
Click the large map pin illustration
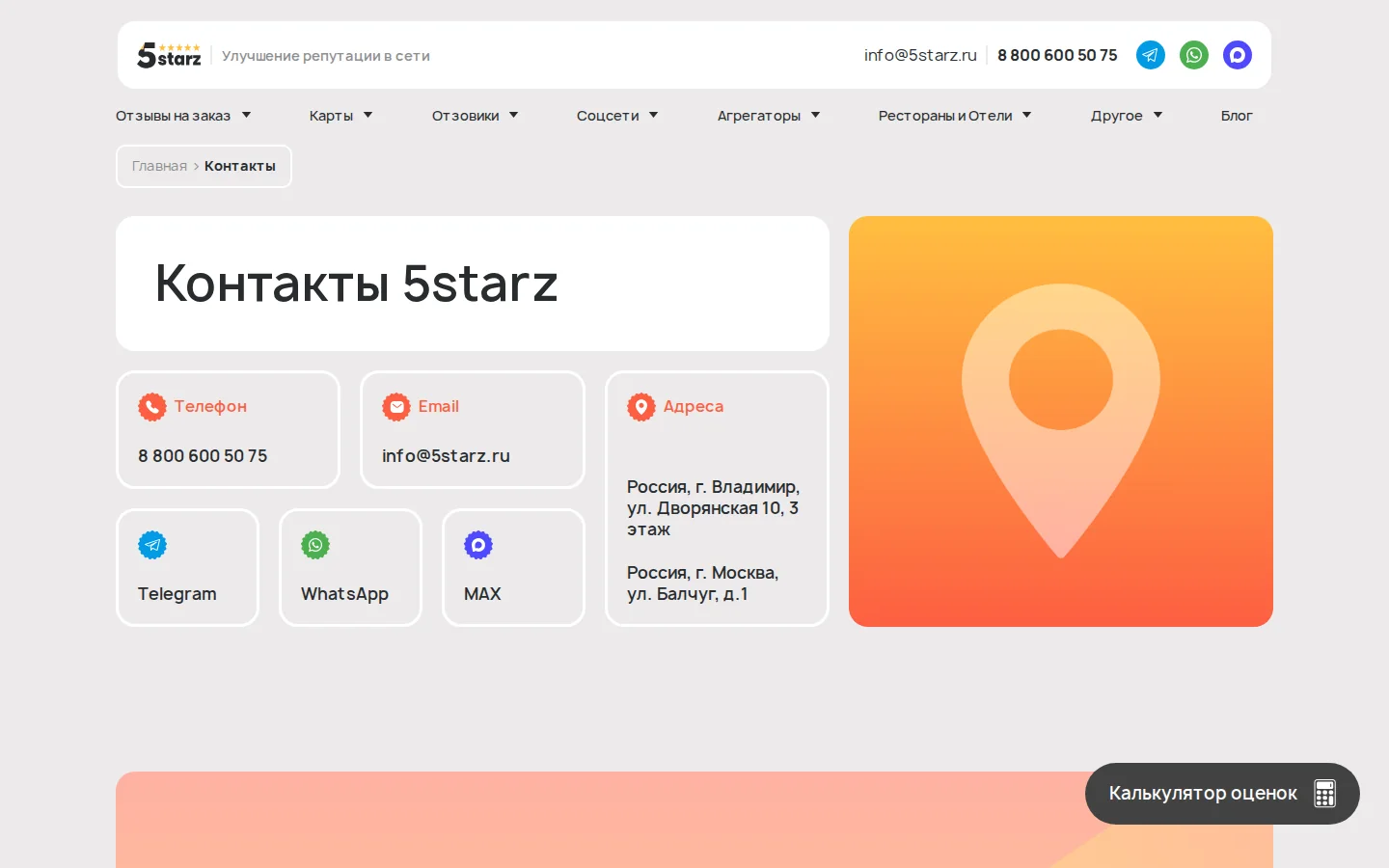coord(1061,420)
